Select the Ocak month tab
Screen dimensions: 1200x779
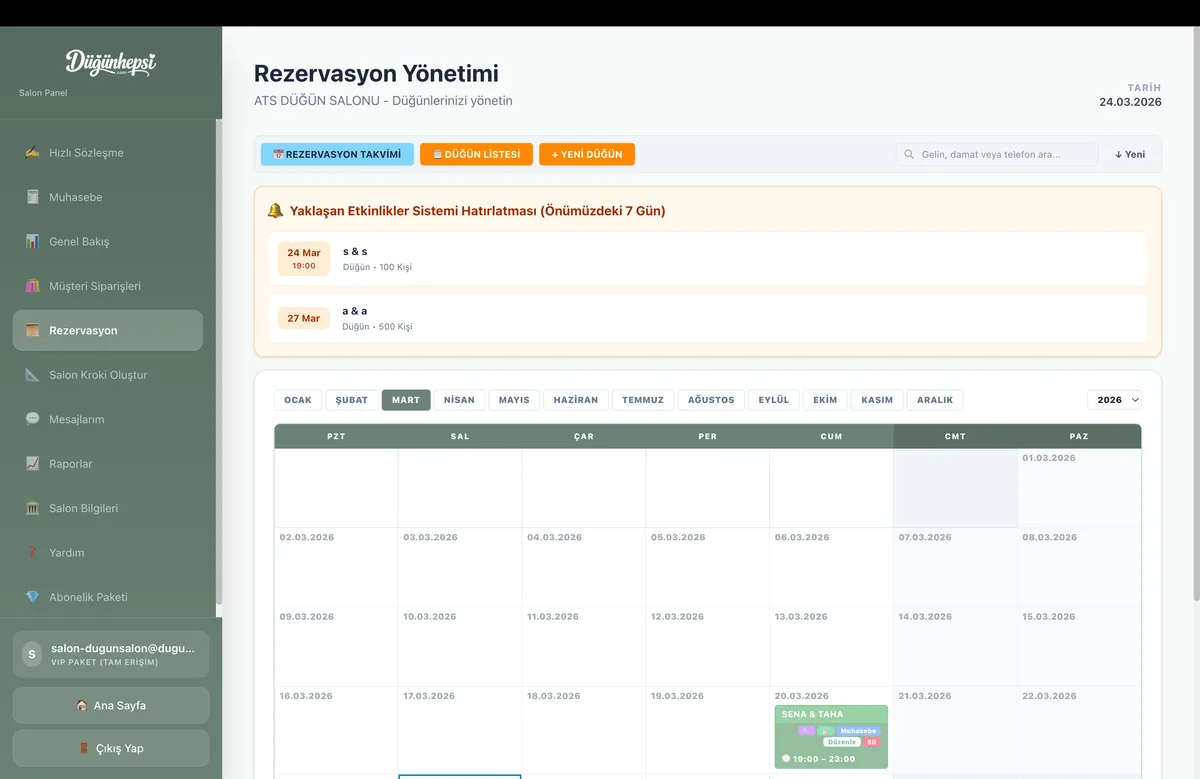[298, 400]
